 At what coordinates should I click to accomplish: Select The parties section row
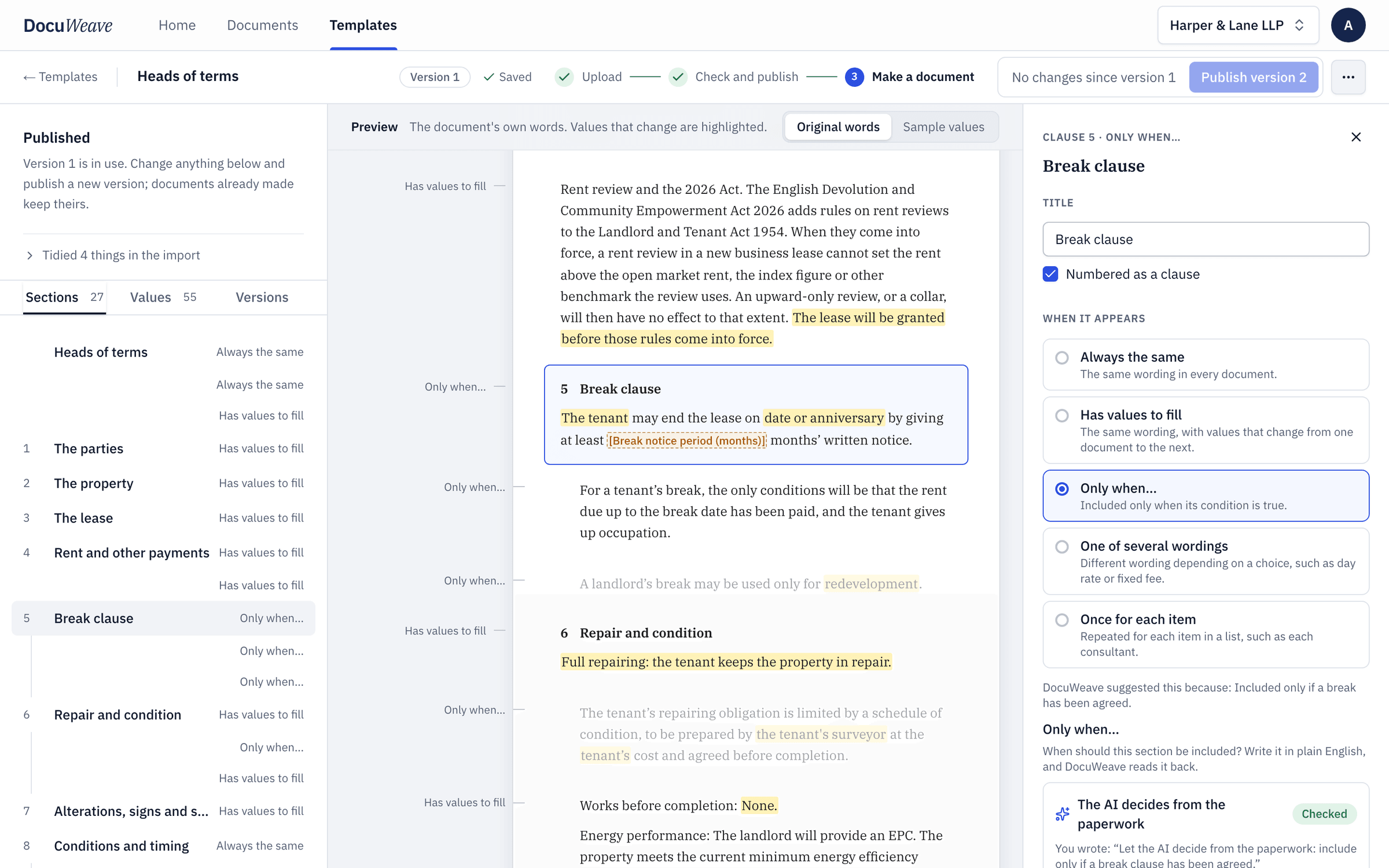click(x=163, y=448)
